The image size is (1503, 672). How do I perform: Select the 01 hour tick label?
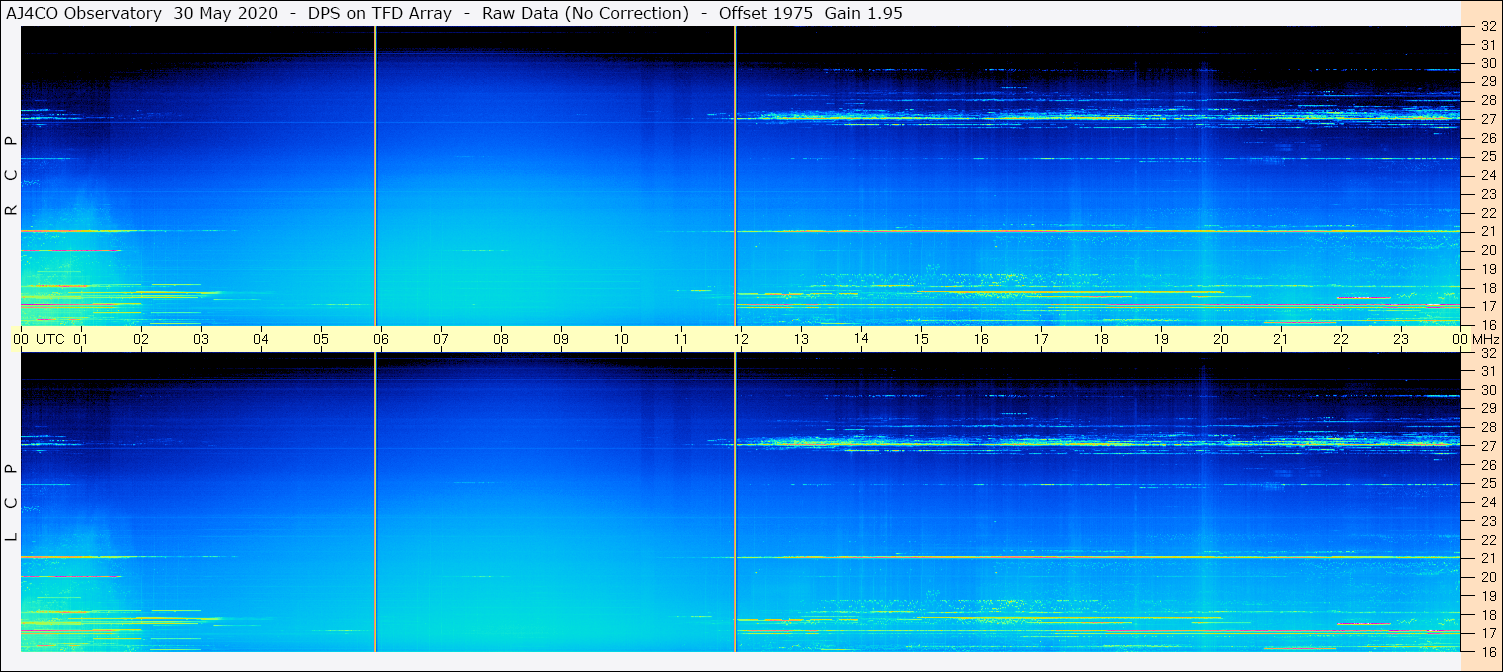click(81, 339)
